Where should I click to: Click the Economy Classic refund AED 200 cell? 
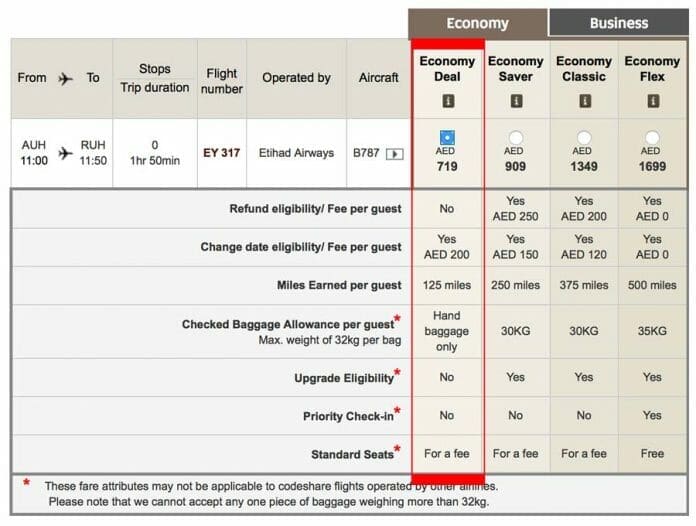[584, 209]
